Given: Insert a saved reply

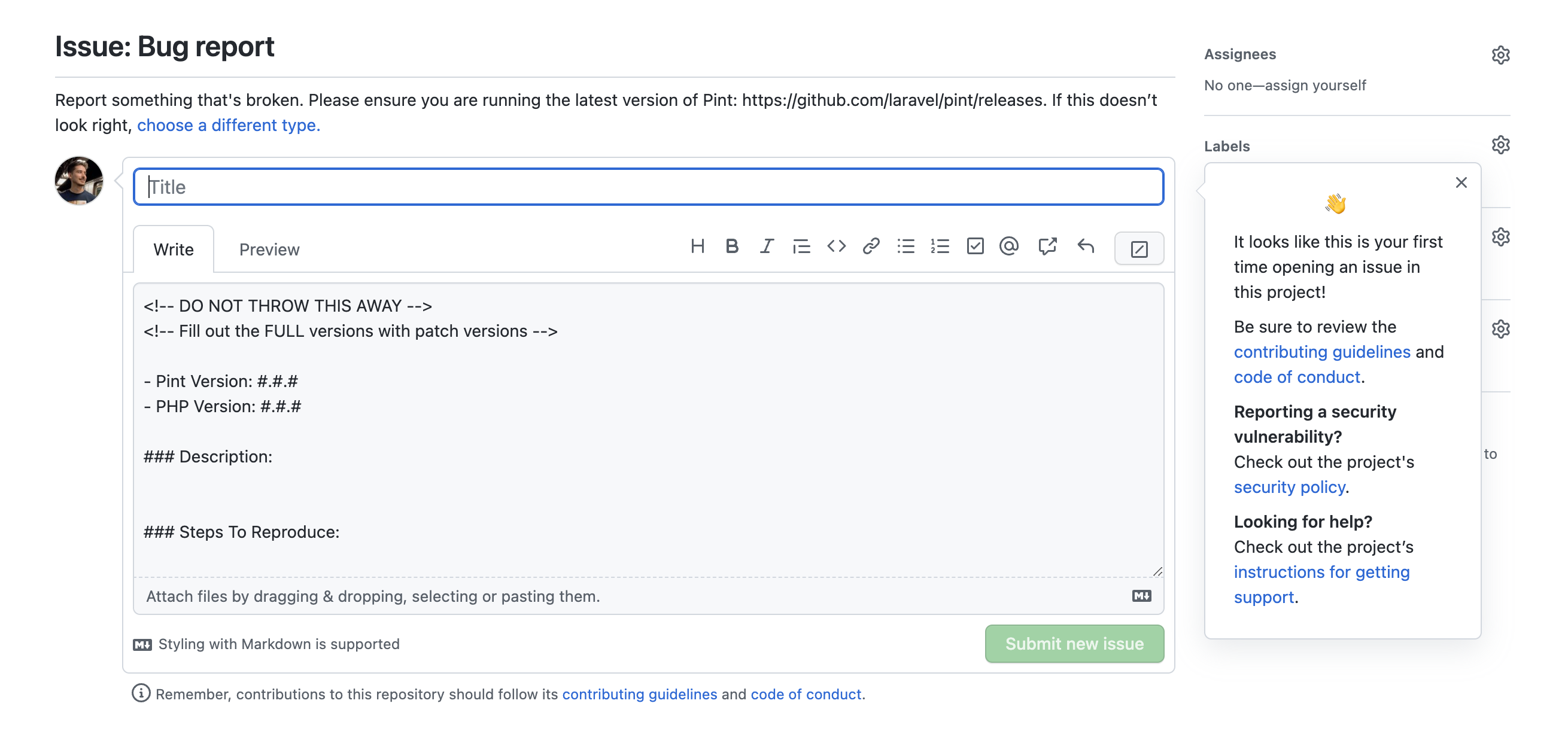Looking at the screenshot, I should (x=1085, y=246).
